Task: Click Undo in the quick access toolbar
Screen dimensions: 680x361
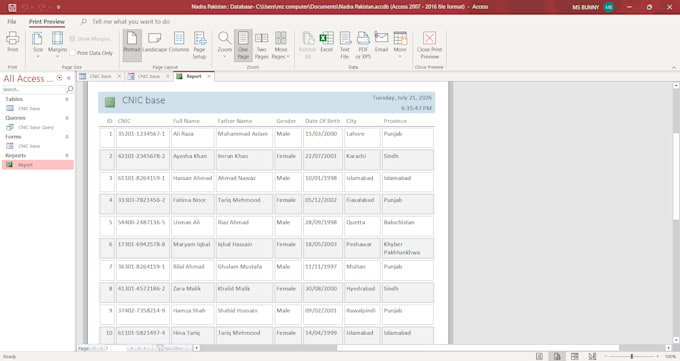Action: [x=25, y=7]
